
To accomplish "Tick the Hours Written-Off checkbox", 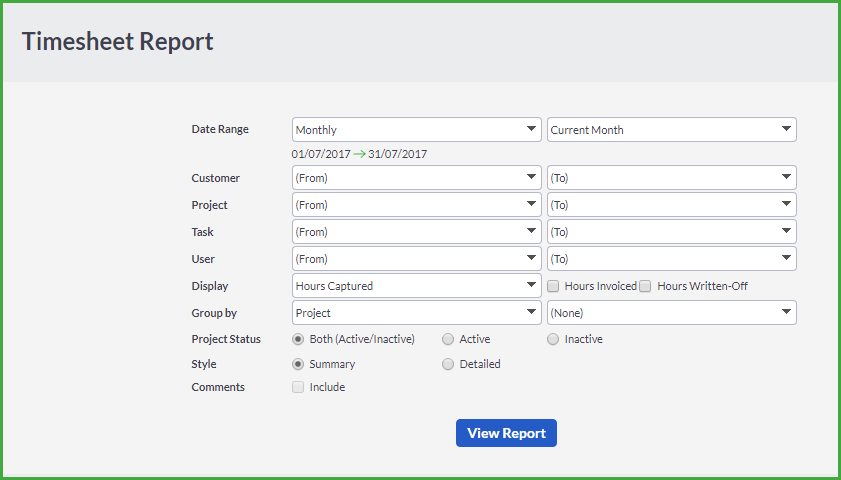I will point(645,286).
